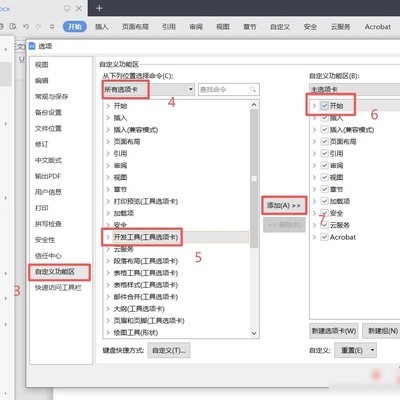Click the 新建组(N) button
The height and width of the screenshot is (400, 400).
coord(382,331)
